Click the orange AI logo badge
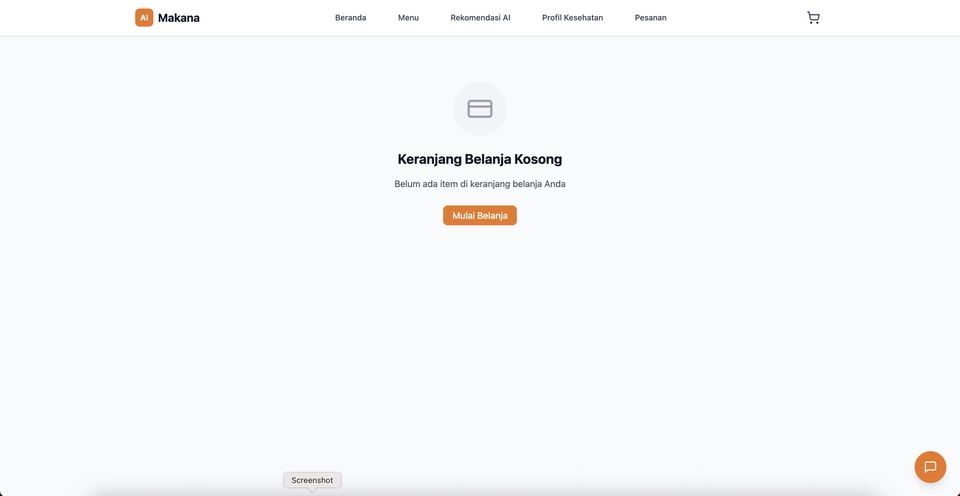This screenshot has height=496, width=960. (144, 18)
